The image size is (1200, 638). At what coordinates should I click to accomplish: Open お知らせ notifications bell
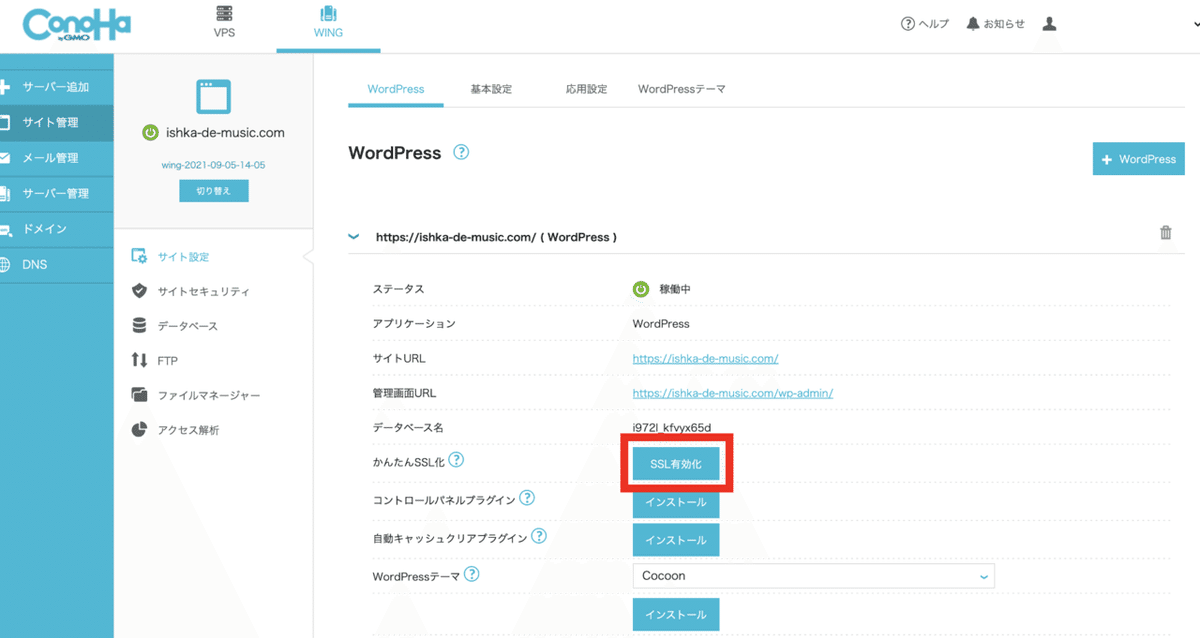click(995, 24)
